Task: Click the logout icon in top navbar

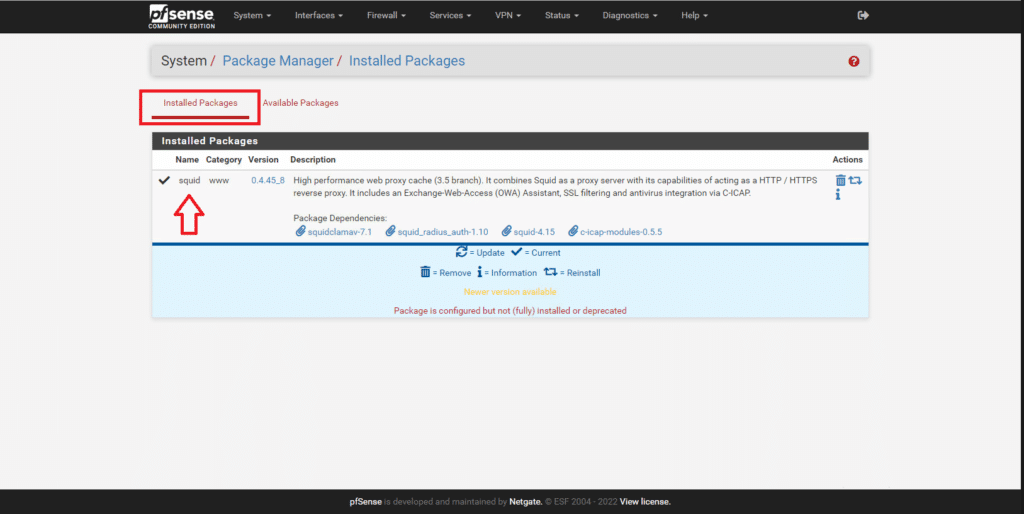Action: pyautogui.click(x=864, y=16)
